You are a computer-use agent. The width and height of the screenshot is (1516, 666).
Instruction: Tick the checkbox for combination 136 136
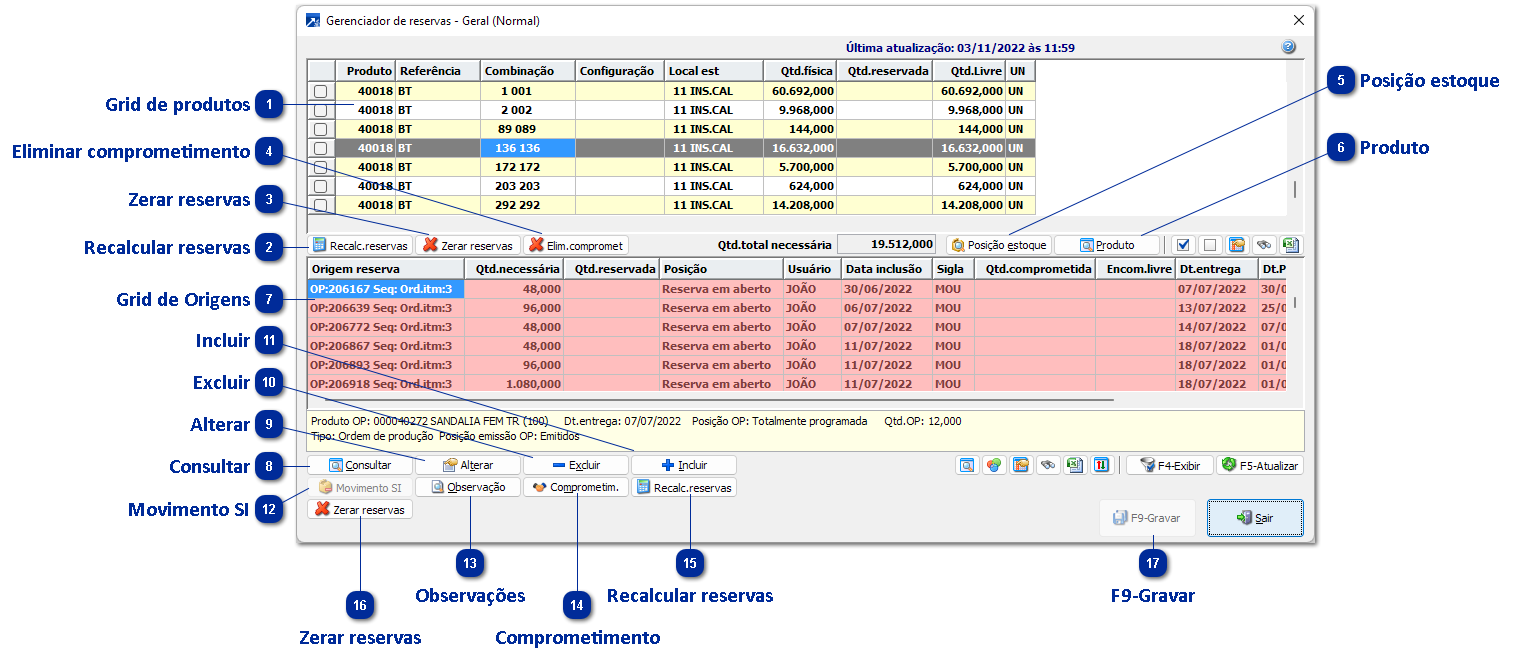(321, 148)
